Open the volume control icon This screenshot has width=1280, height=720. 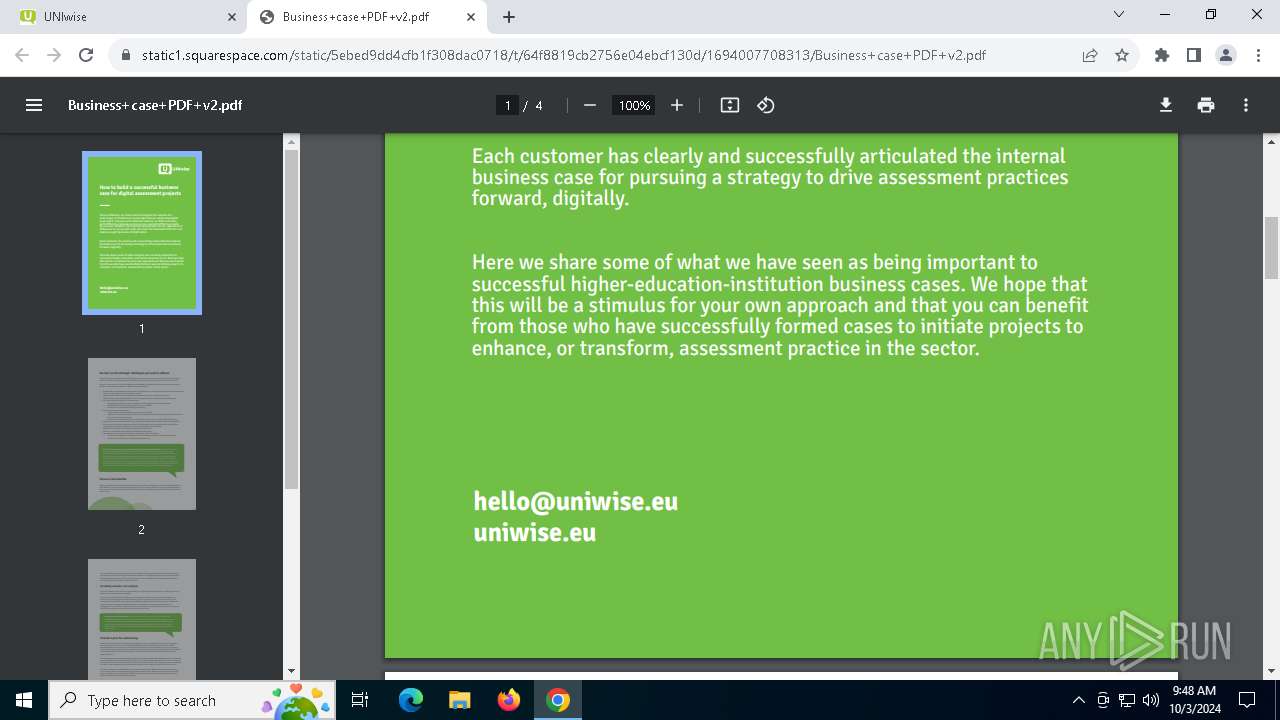tap(1150, 700)
